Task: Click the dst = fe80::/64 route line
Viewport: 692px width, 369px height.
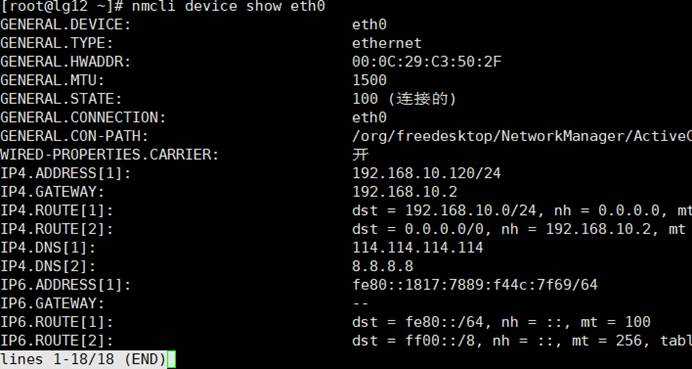Action: click(x=501, y=322)
